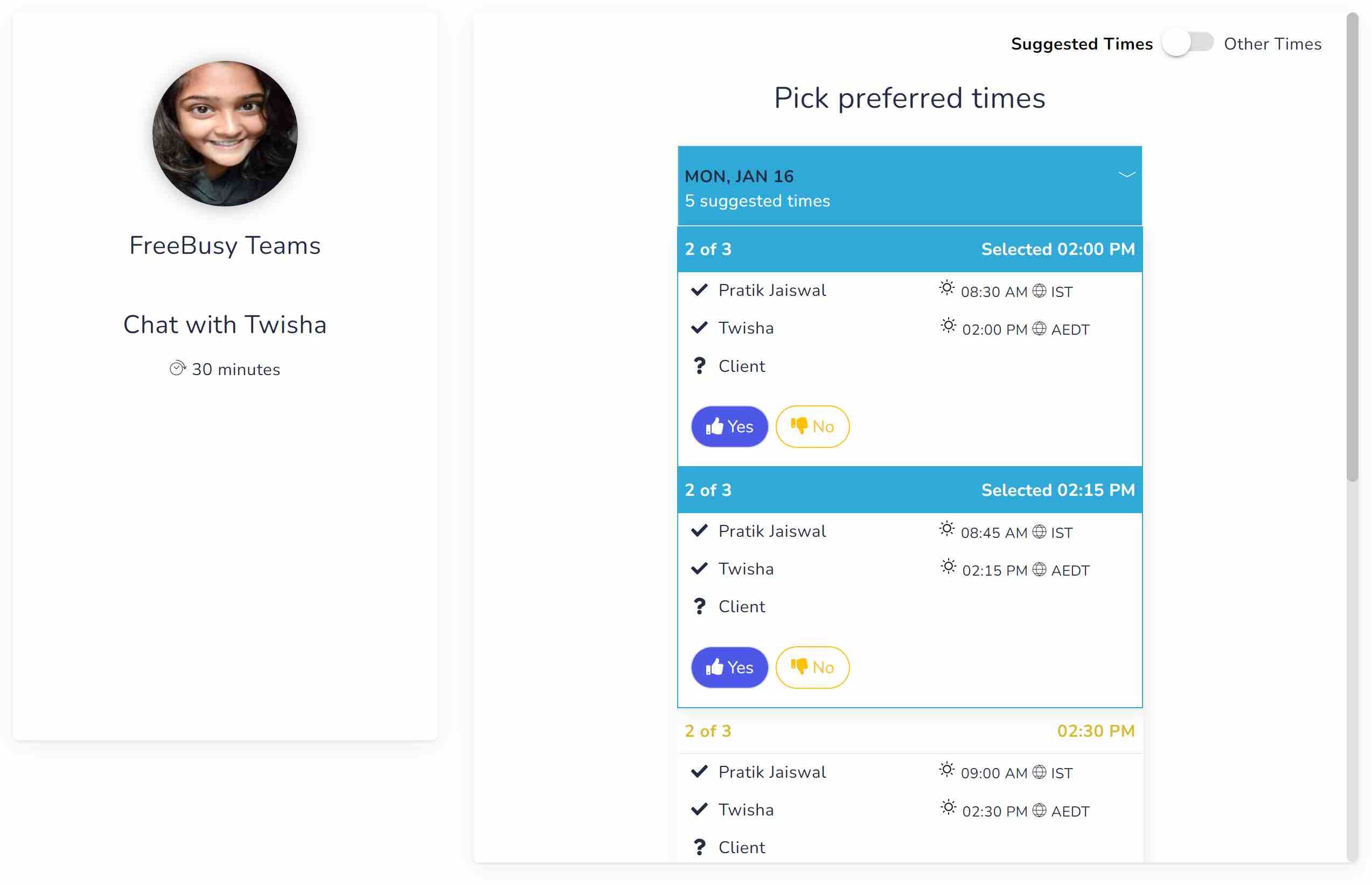Click sun icon beside 02:15 PM AEDT

[948, 567]
